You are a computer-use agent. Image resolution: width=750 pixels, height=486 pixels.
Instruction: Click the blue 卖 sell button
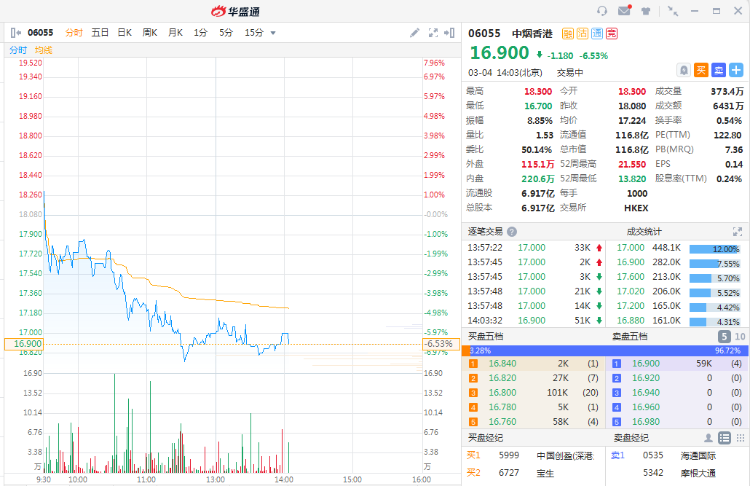718,70
